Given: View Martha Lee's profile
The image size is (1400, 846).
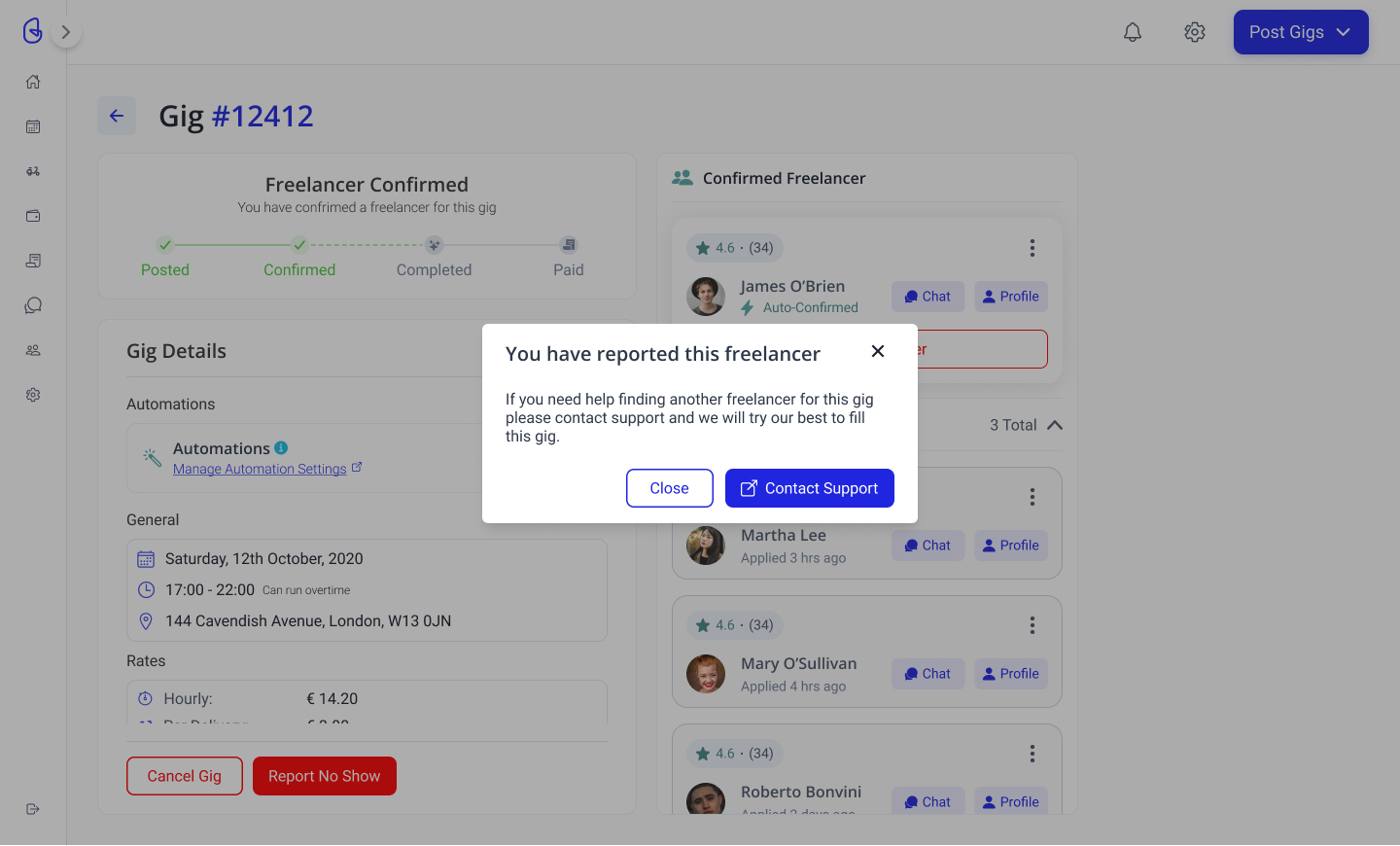Looking at the screenshot, I should tap(1011, 546).
